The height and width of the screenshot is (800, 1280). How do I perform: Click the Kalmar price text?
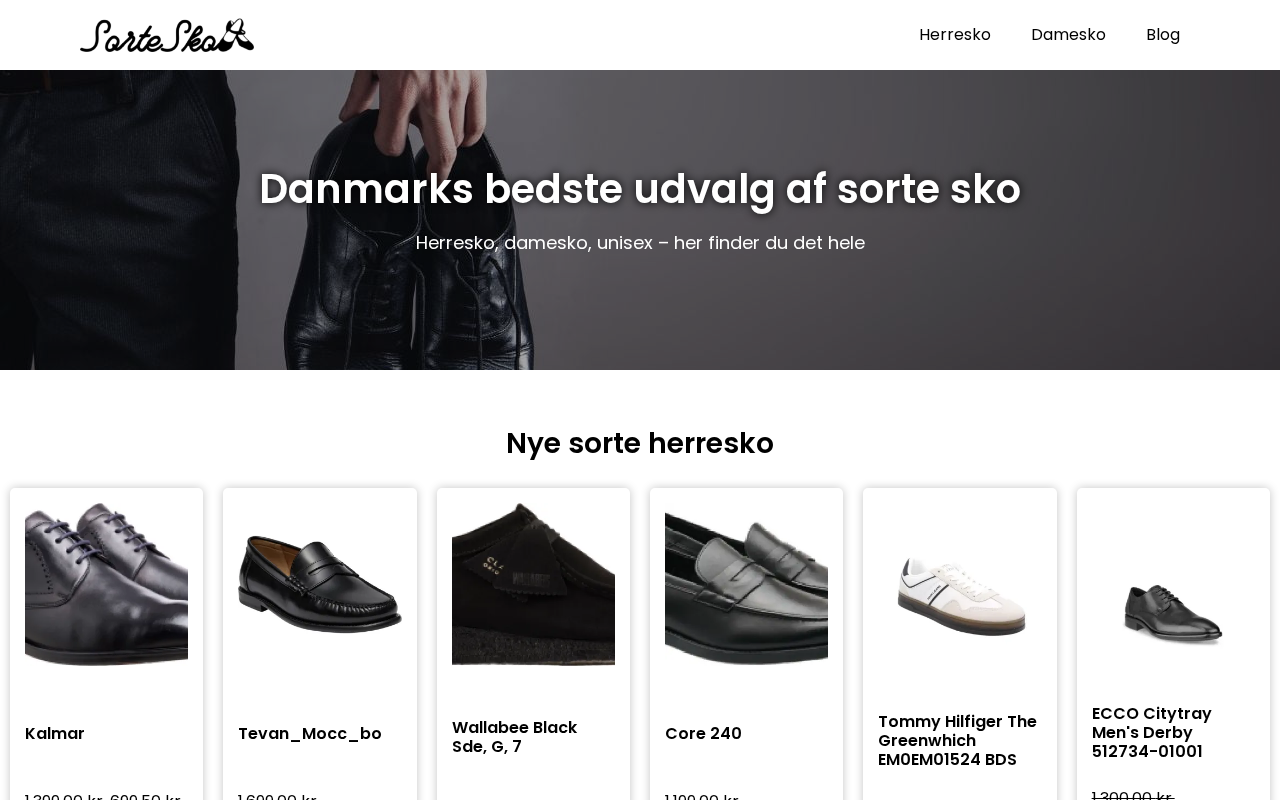(x=103, y=796)
